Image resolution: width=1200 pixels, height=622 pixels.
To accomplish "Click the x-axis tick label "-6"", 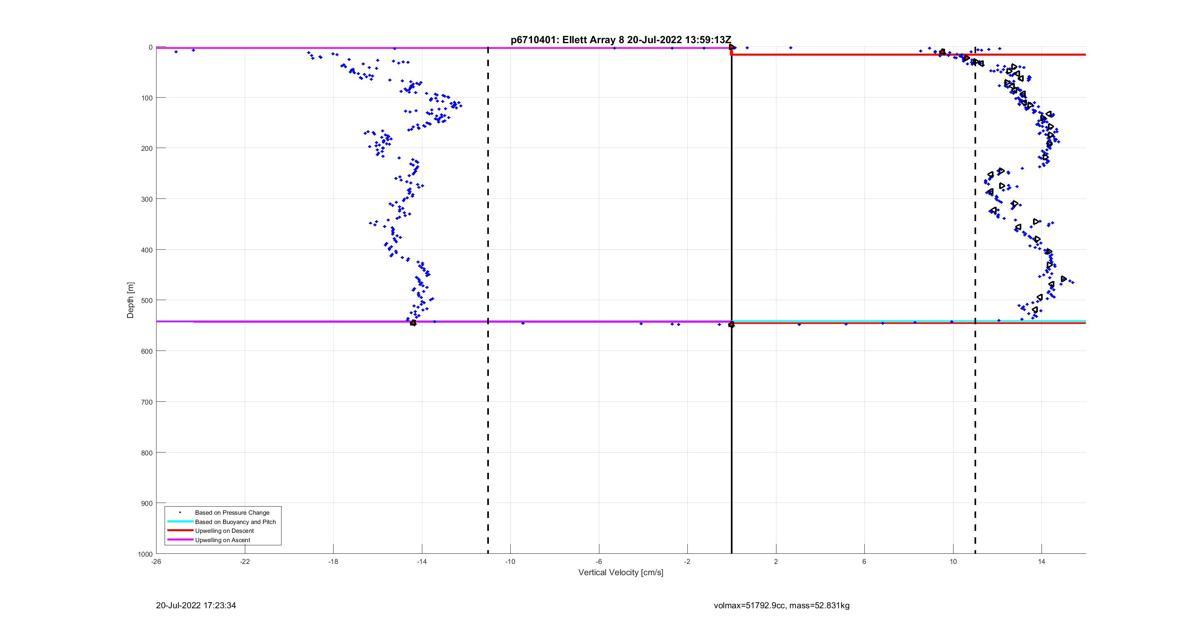I will tap(599, 562).
